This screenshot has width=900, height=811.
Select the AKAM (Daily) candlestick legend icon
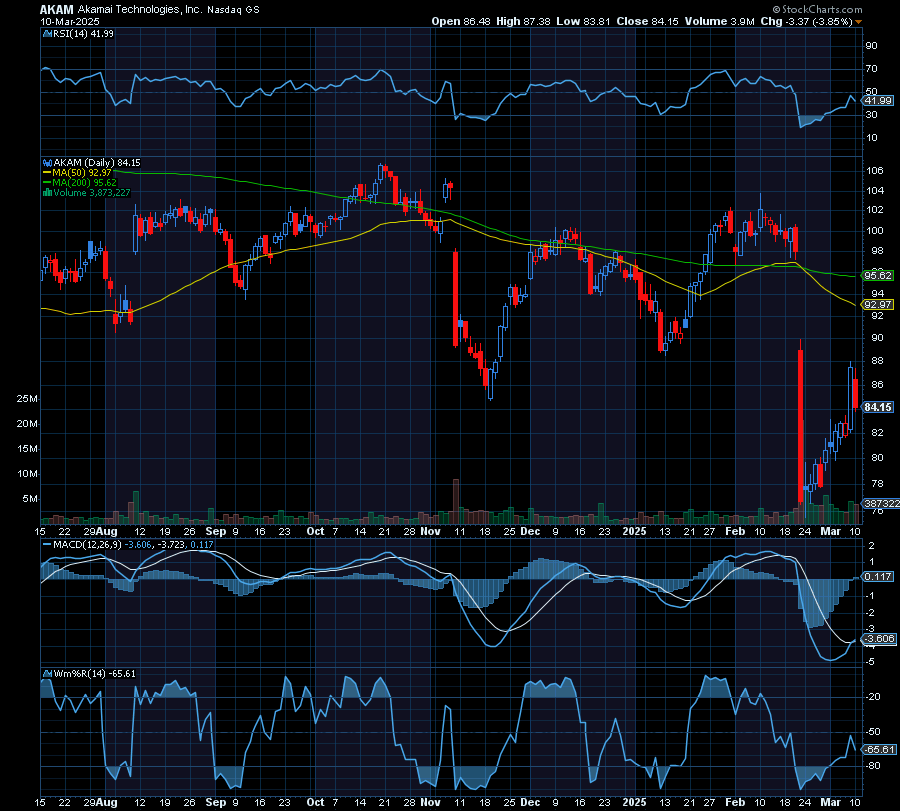click(46, 161)
